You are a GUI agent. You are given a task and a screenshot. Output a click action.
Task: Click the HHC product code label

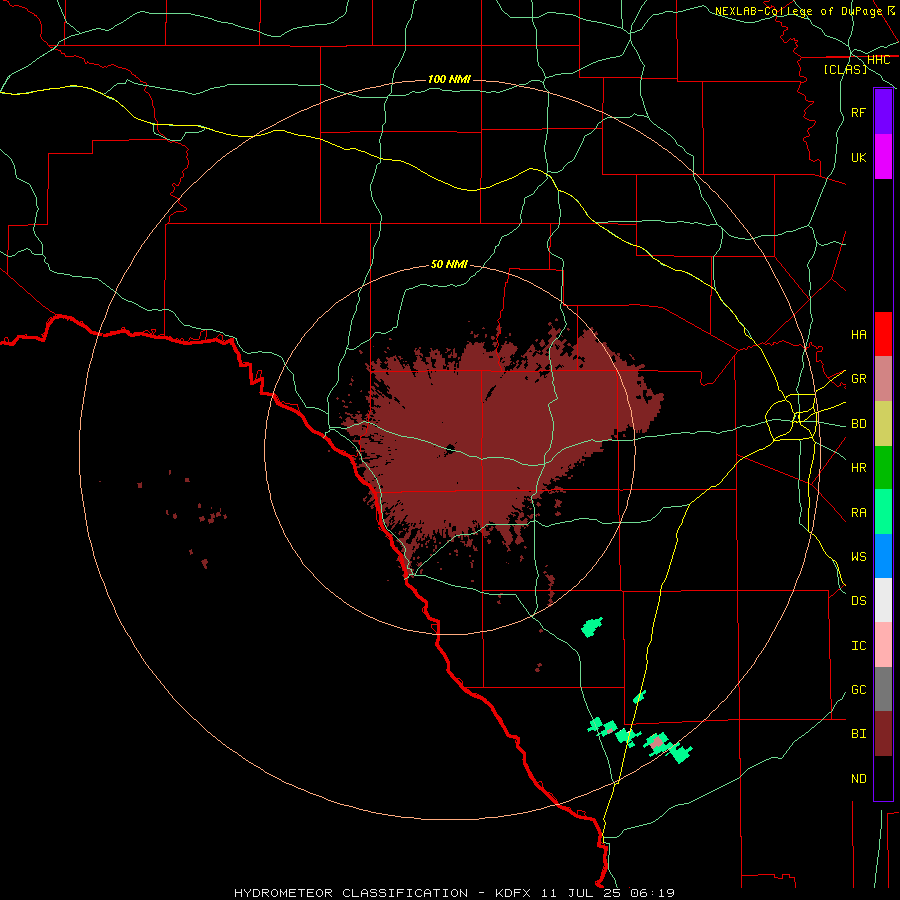tap(878, 60)
